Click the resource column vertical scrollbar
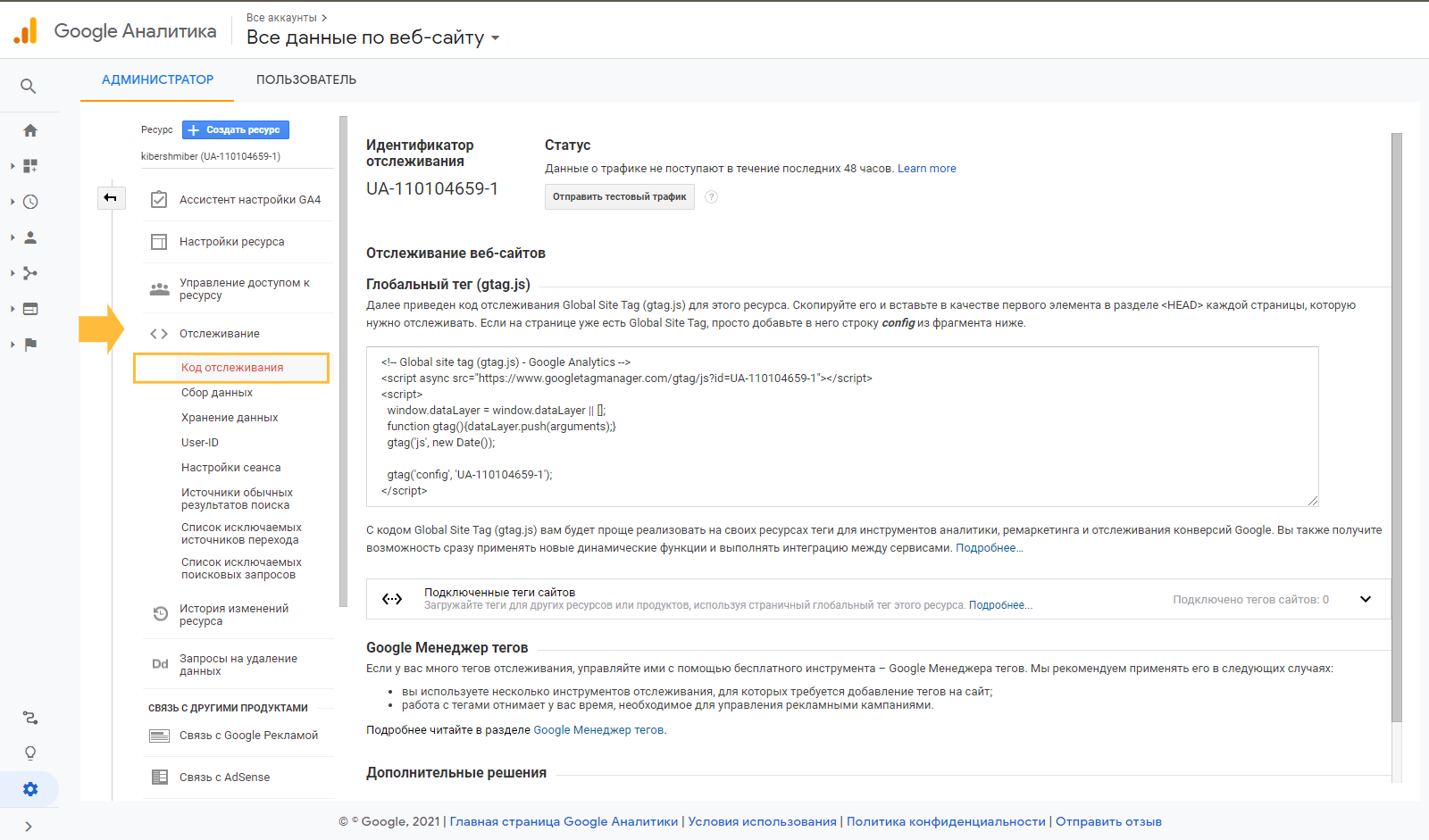The height and width of the screenshot is (840, 1429). click(x=343, y=362)
